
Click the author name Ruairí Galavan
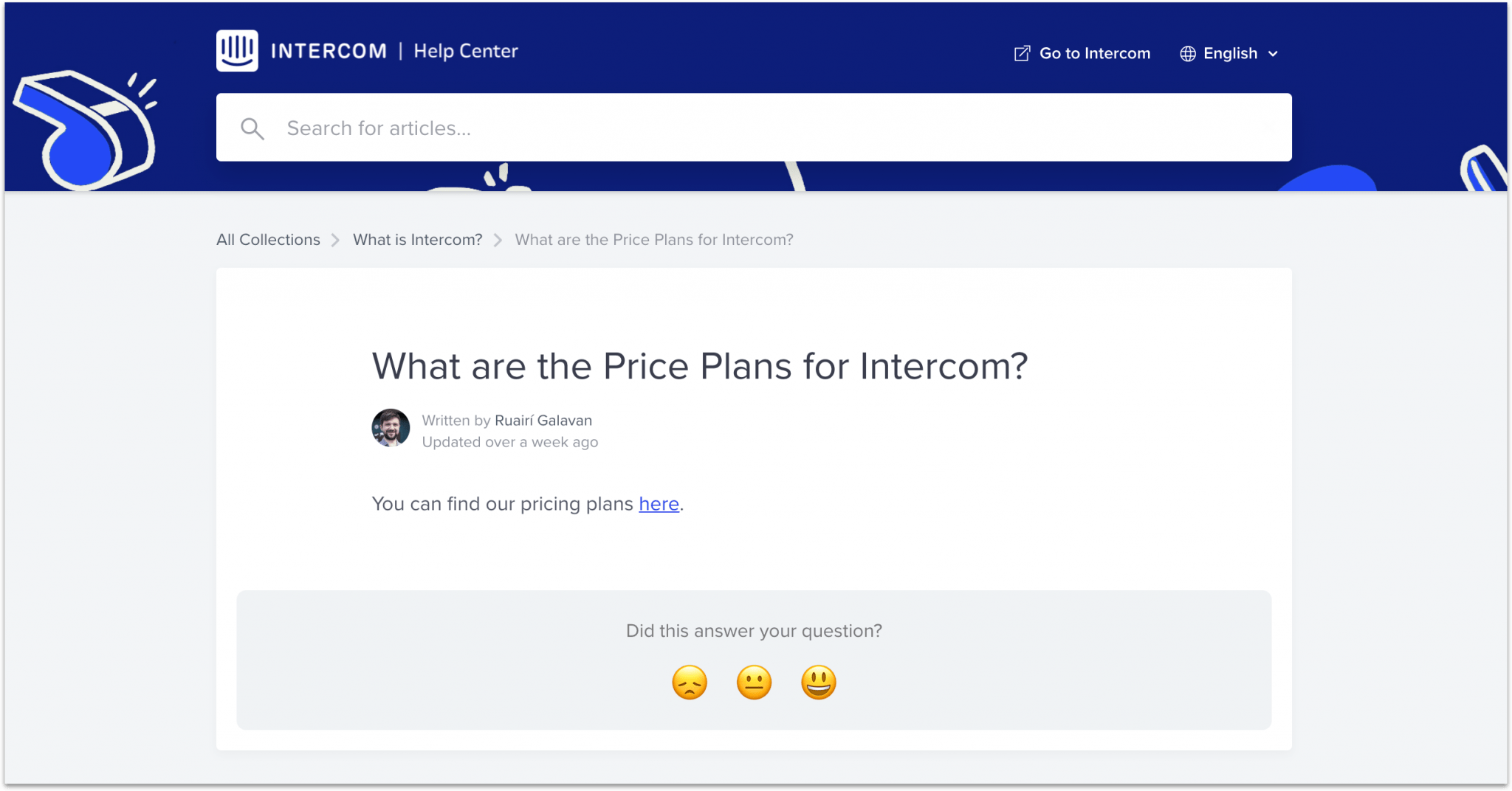coord(543,421)
